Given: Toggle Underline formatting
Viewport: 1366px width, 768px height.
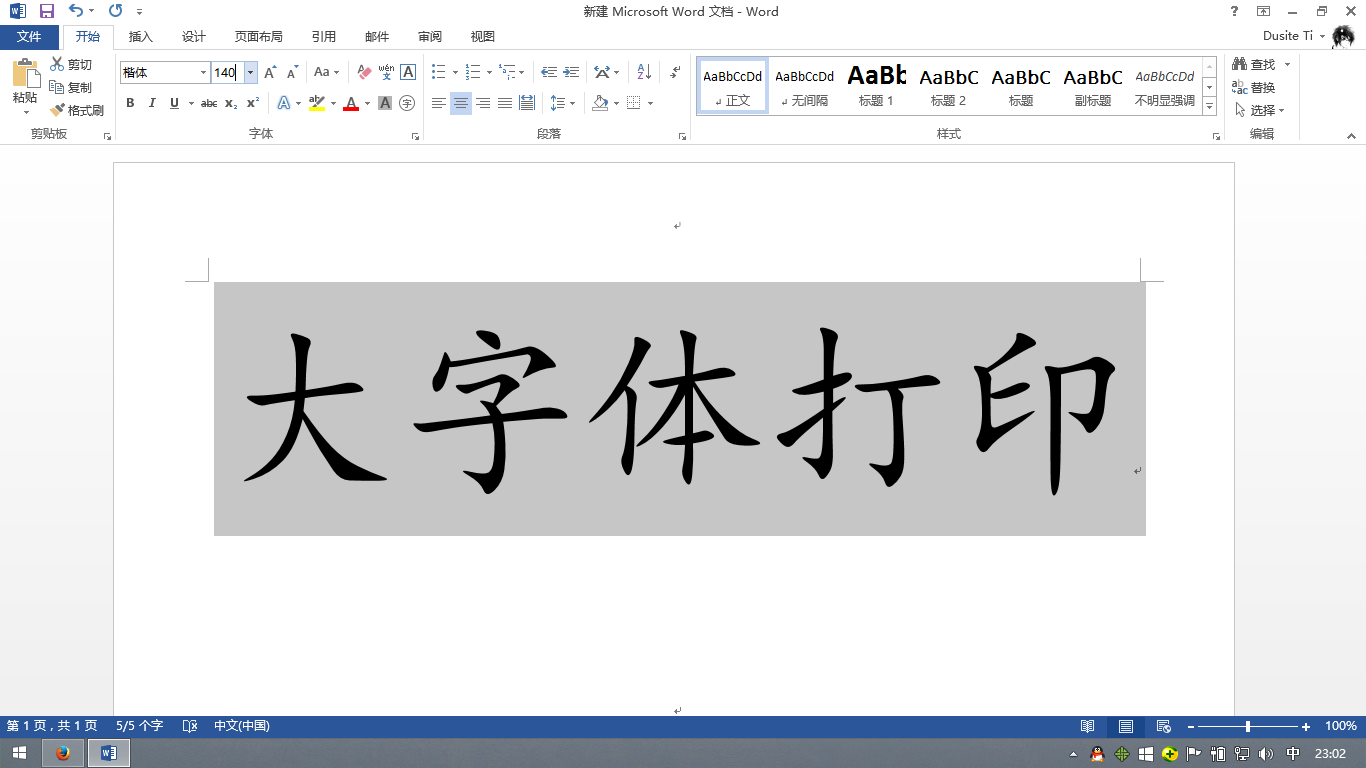Looking at the screenshot, I should tap(175, 103).
